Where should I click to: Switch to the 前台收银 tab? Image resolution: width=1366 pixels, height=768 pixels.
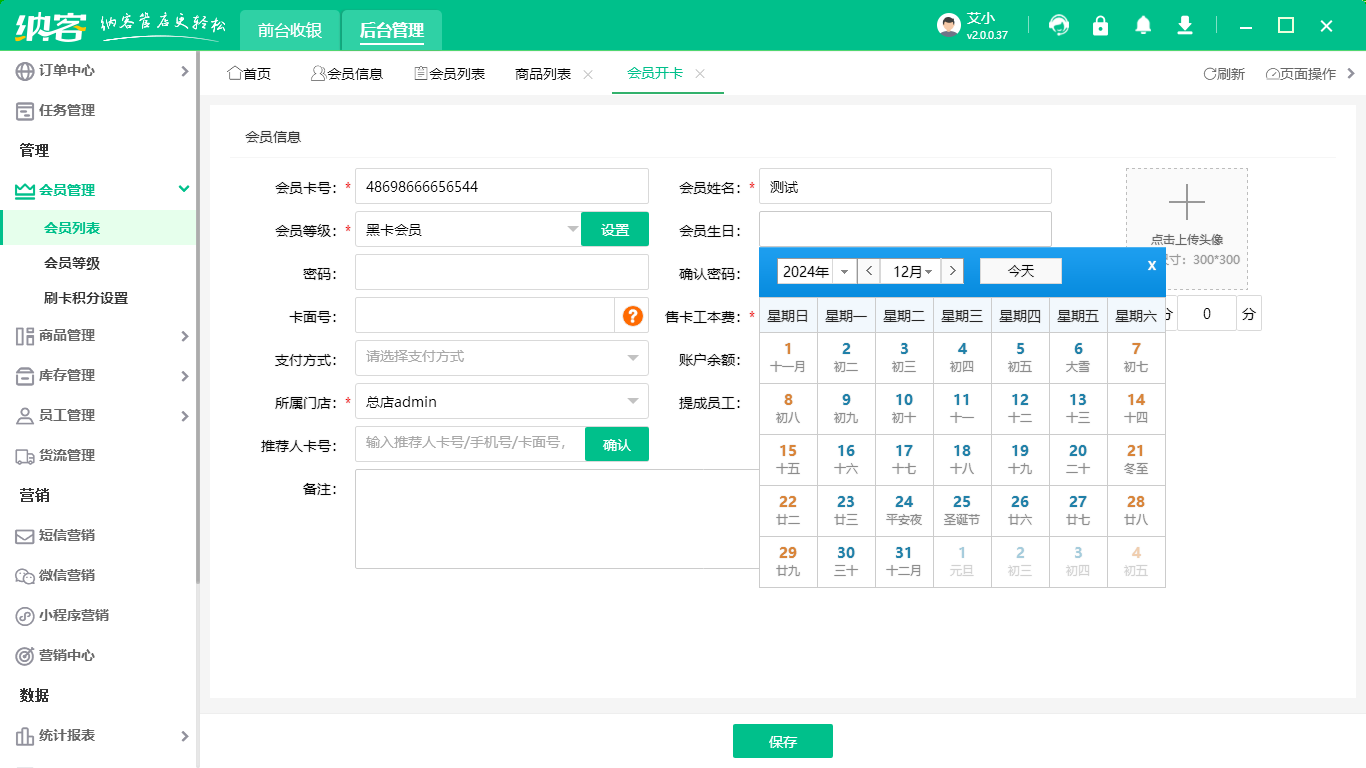pos(290,30)
